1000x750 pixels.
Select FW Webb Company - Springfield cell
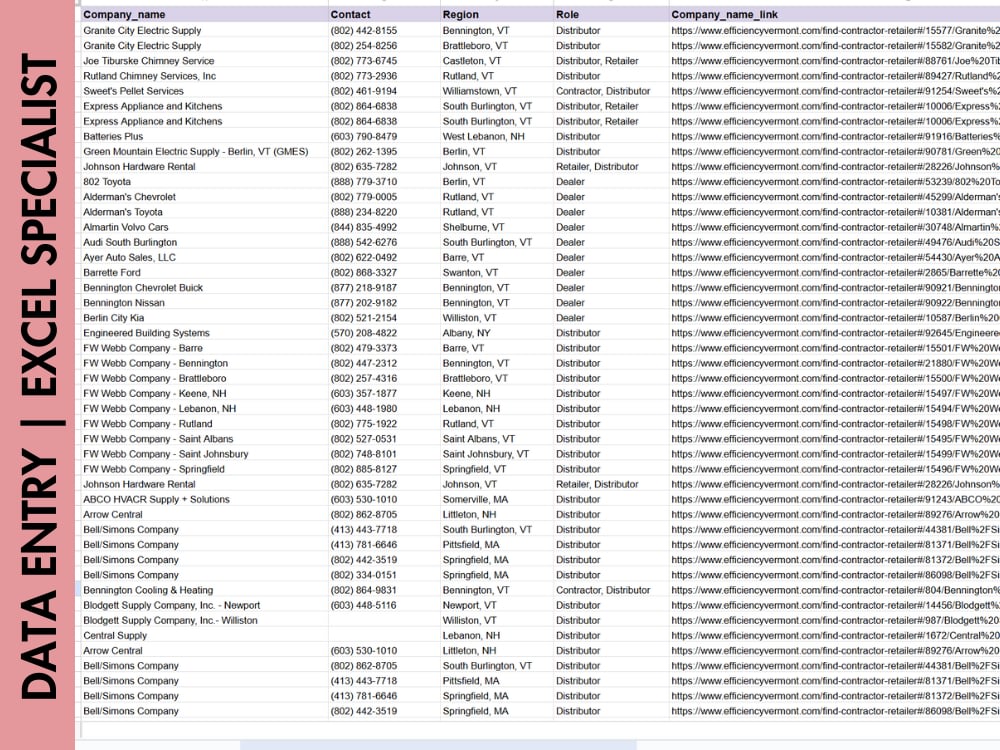pyautogui.click(x=205, y=469)
